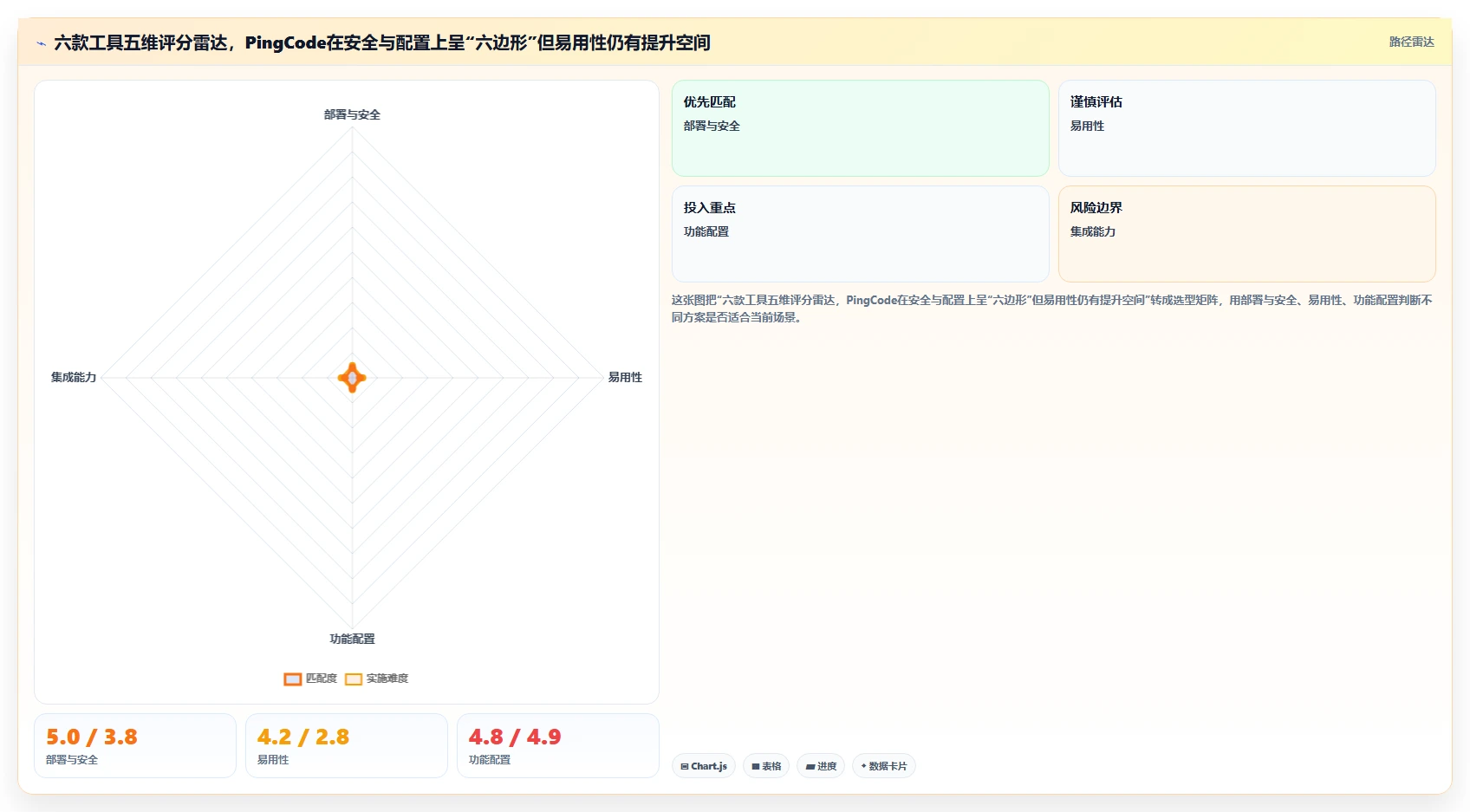Click the radar axis label 部署与安全
1470x812 pixels.
[352, 114]
